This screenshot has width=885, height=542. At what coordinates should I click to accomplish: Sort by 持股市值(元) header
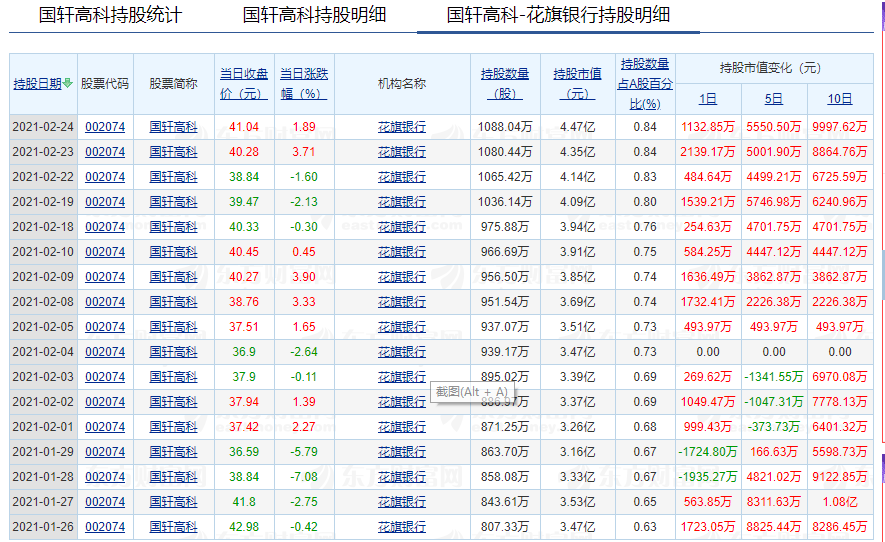click(577, 84)
